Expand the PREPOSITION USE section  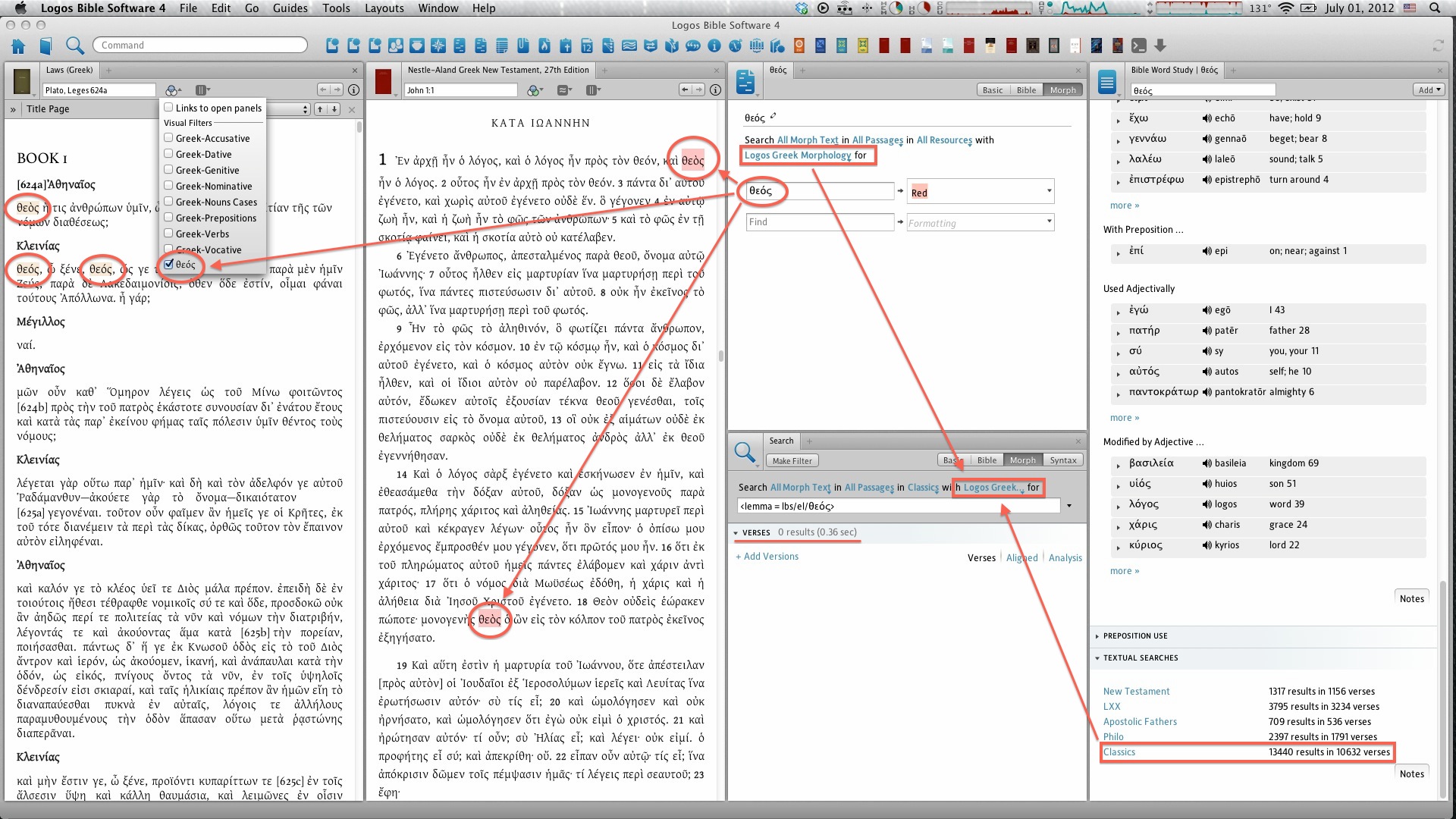point(1097,636)
